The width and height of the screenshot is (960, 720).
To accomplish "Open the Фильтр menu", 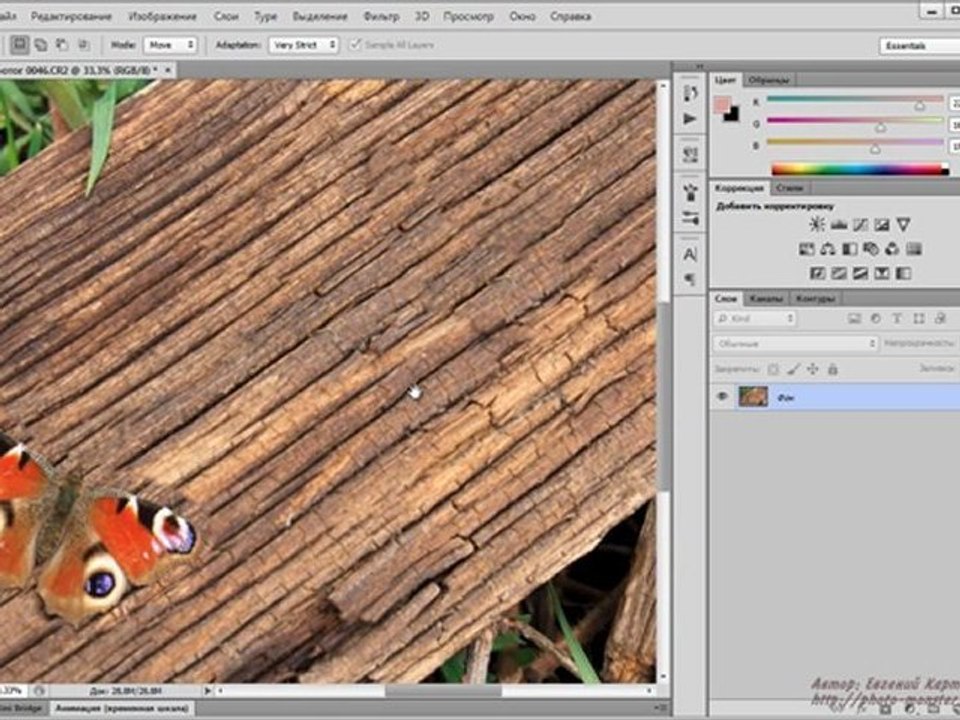I will pyautogui.click(x=381, y=17).
